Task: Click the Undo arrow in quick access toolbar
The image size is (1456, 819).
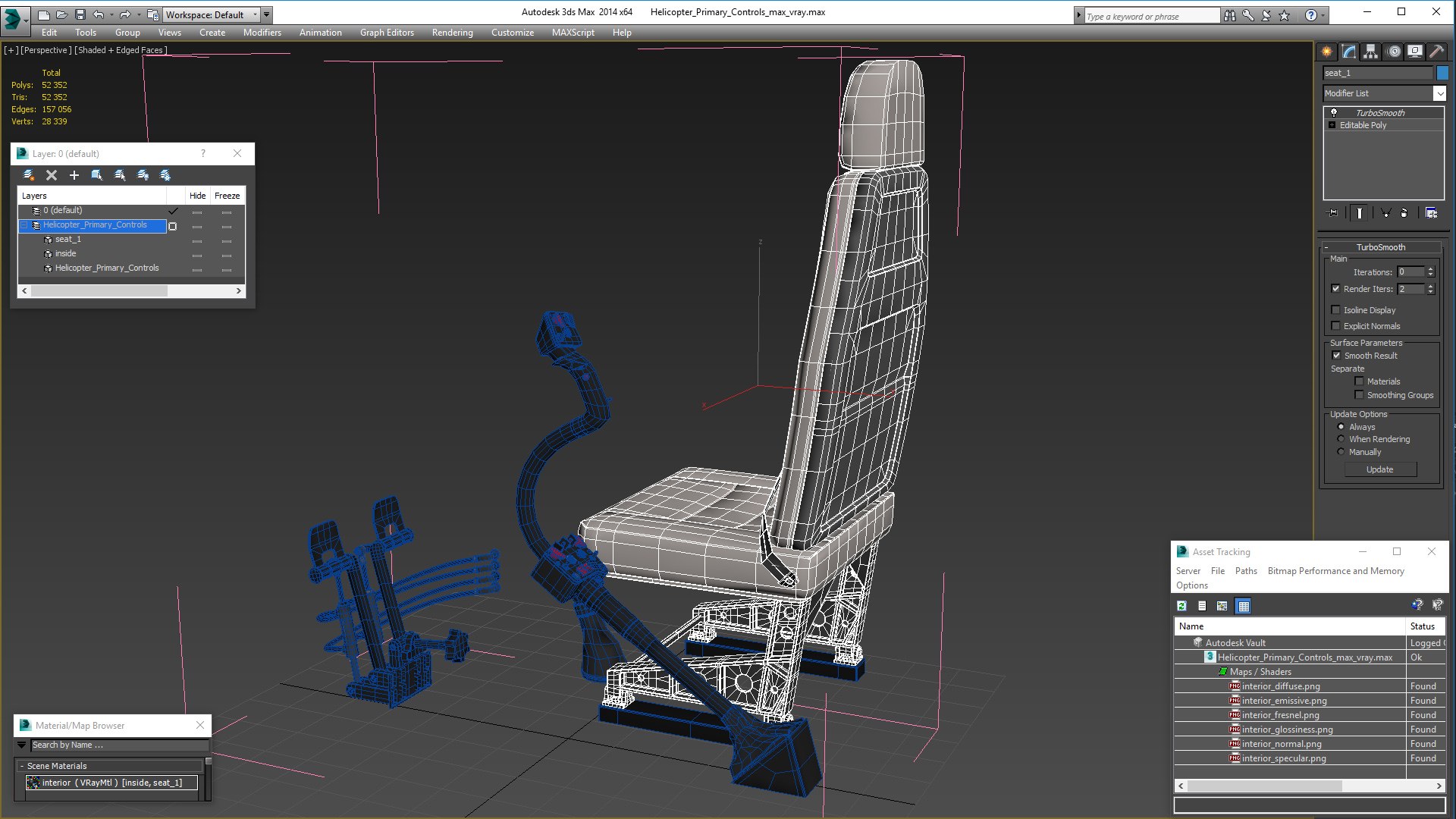Action: click(x=99, y=14)
